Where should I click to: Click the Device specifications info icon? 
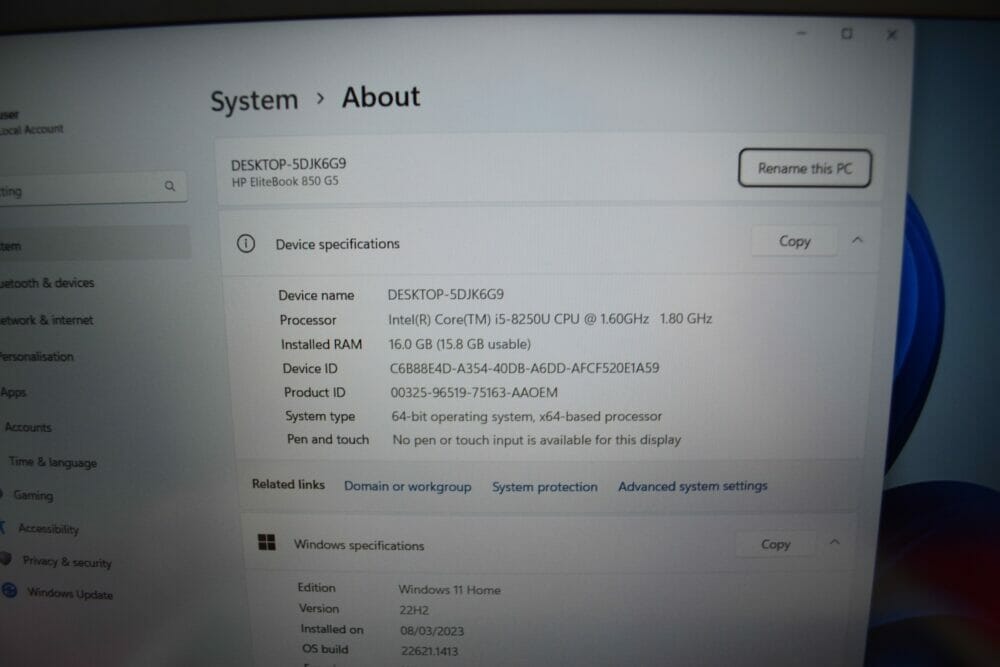click(246, 244)
